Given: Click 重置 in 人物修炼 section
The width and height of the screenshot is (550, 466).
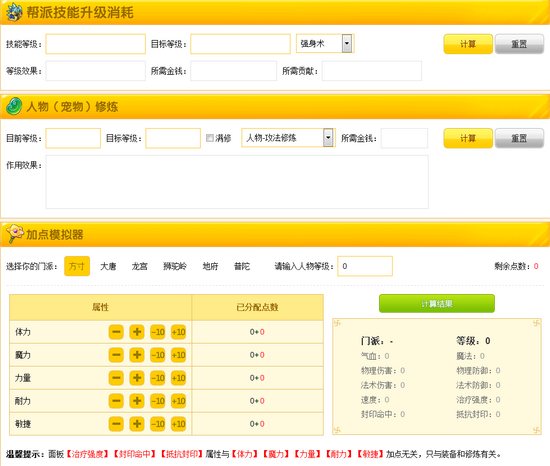Looking at the screenshot, I should [x=519, y=138].
